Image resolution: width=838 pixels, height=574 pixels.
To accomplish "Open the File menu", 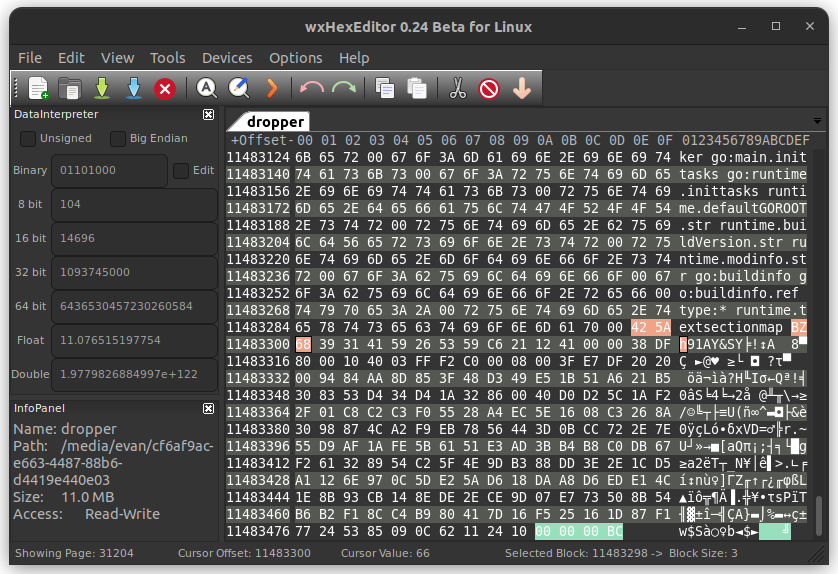I will (x=30, y=58).
